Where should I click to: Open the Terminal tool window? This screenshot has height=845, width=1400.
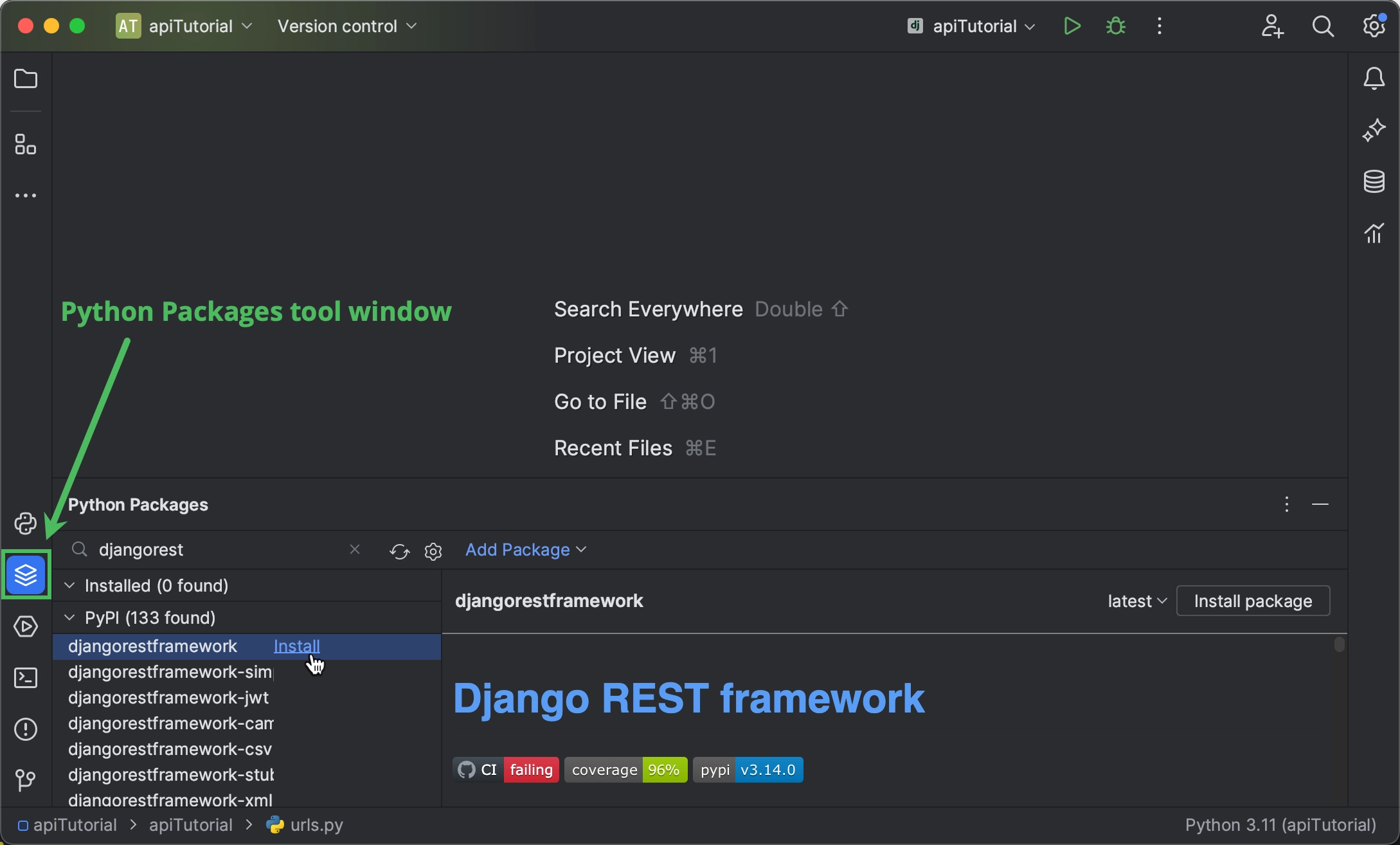26,678
